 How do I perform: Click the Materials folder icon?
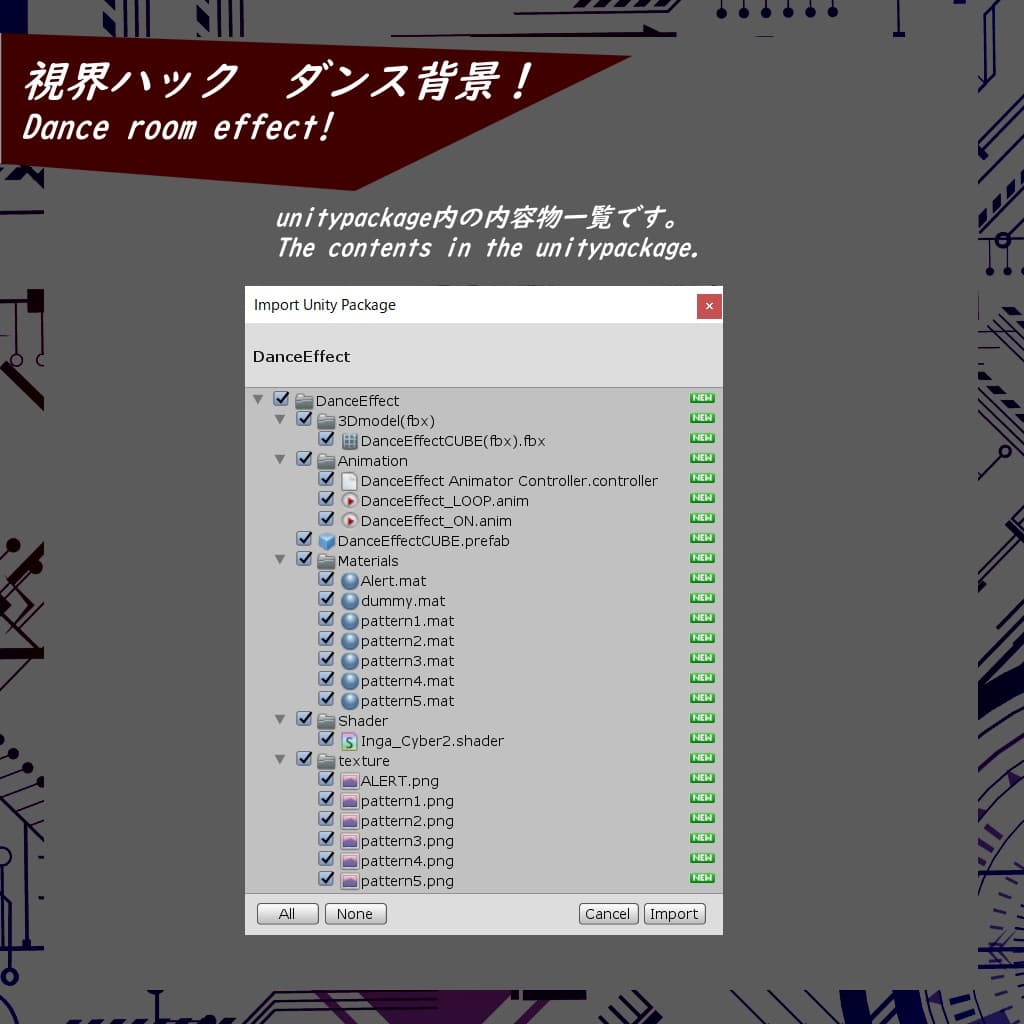(326, 561)
